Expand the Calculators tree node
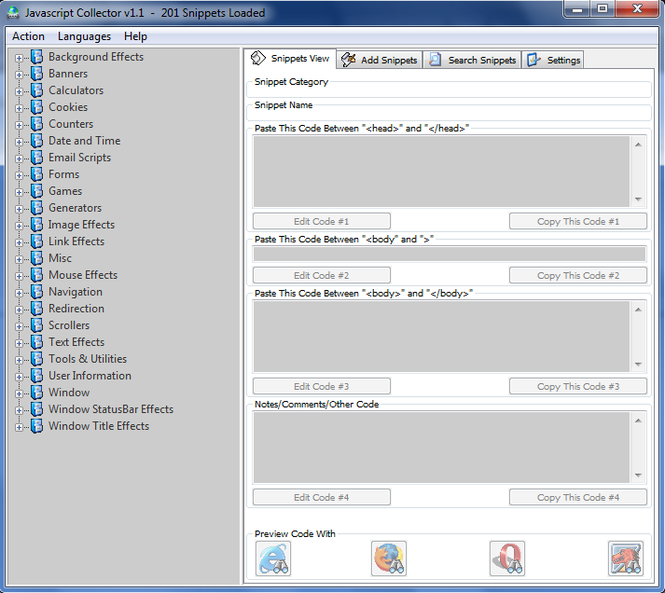Viewport: 665px width, 593px height. [x=19, y=92]
